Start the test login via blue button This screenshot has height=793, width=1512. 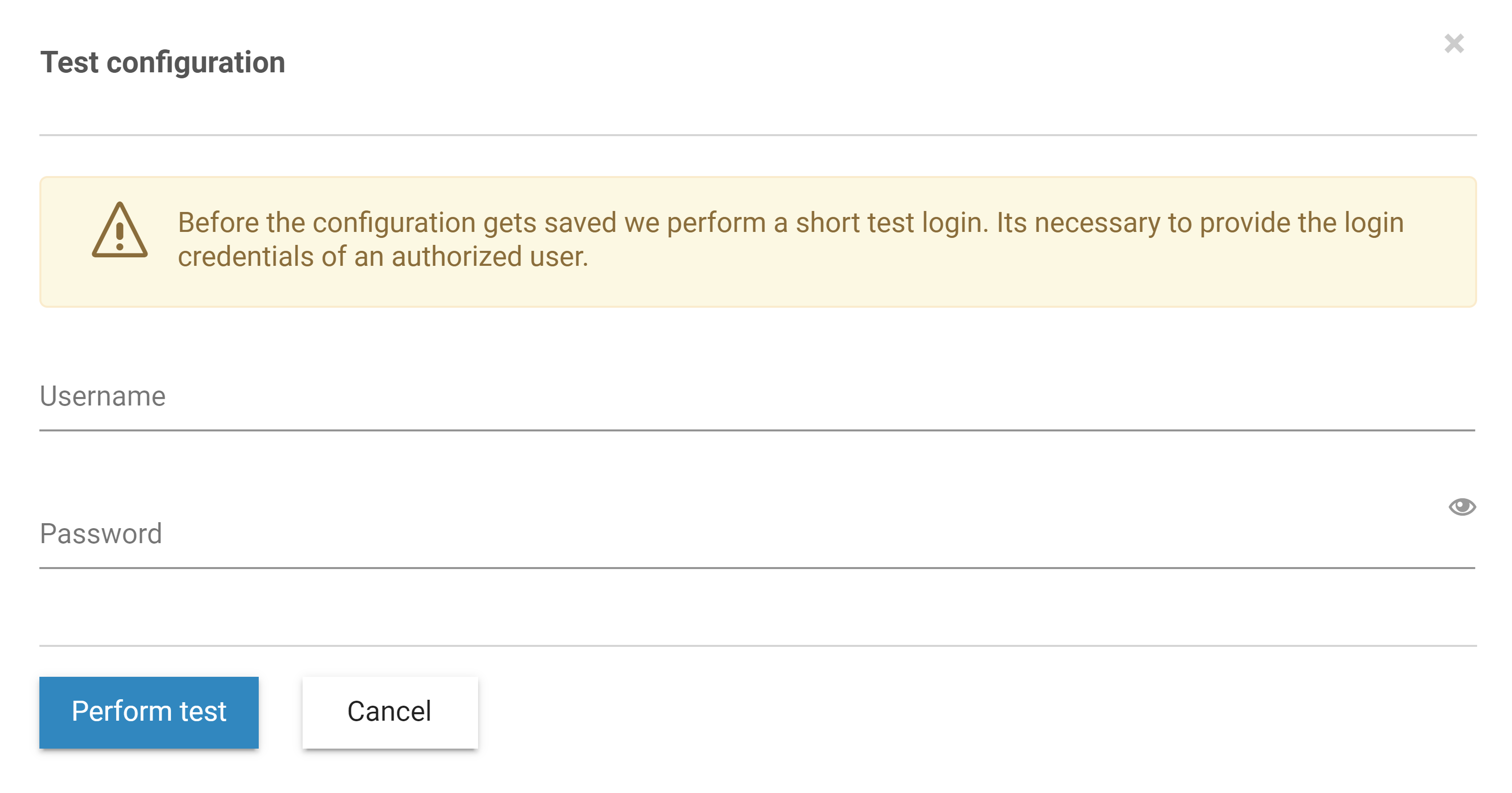[x=148, y=712]
